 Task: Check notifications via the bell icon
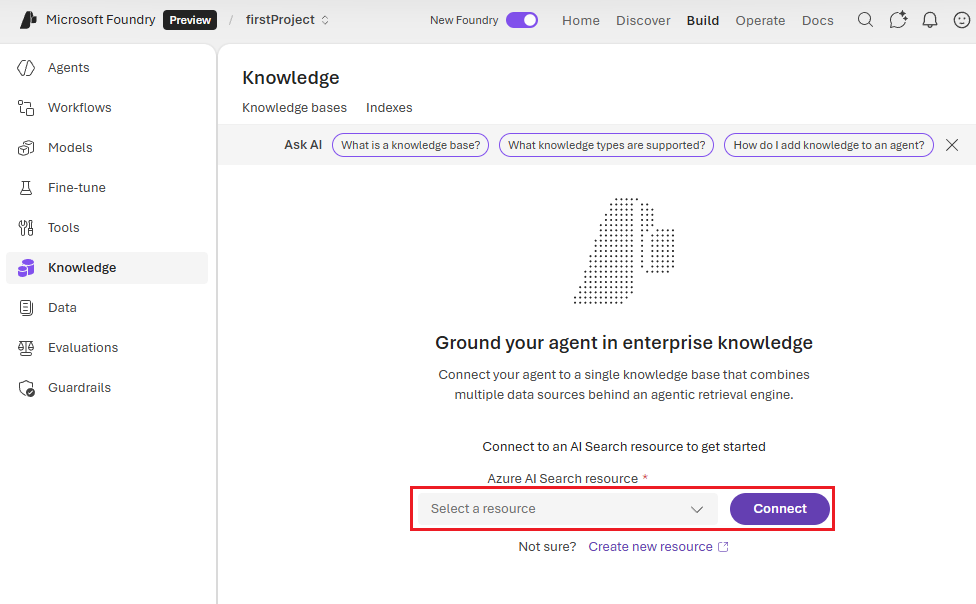tap(929, 19)
